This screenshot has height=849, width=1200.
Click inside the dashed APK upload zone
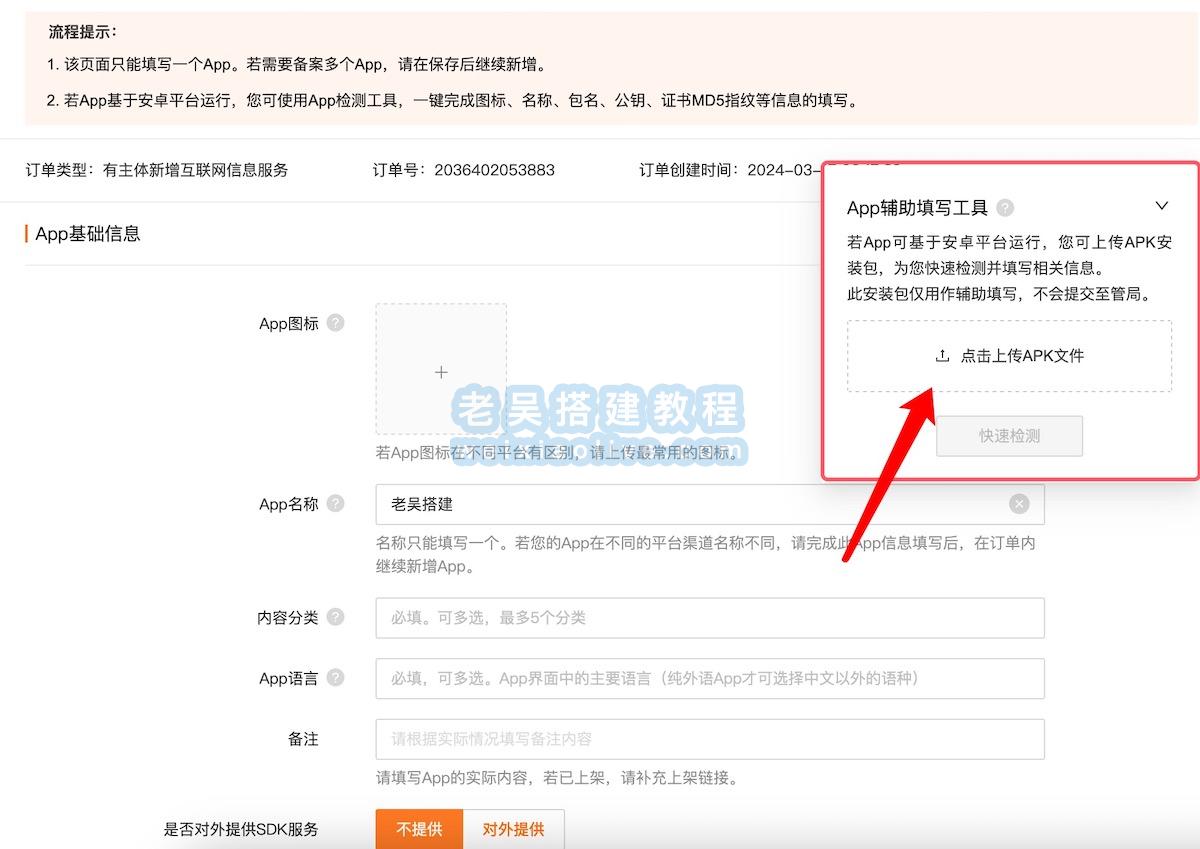pos(1009,356)
